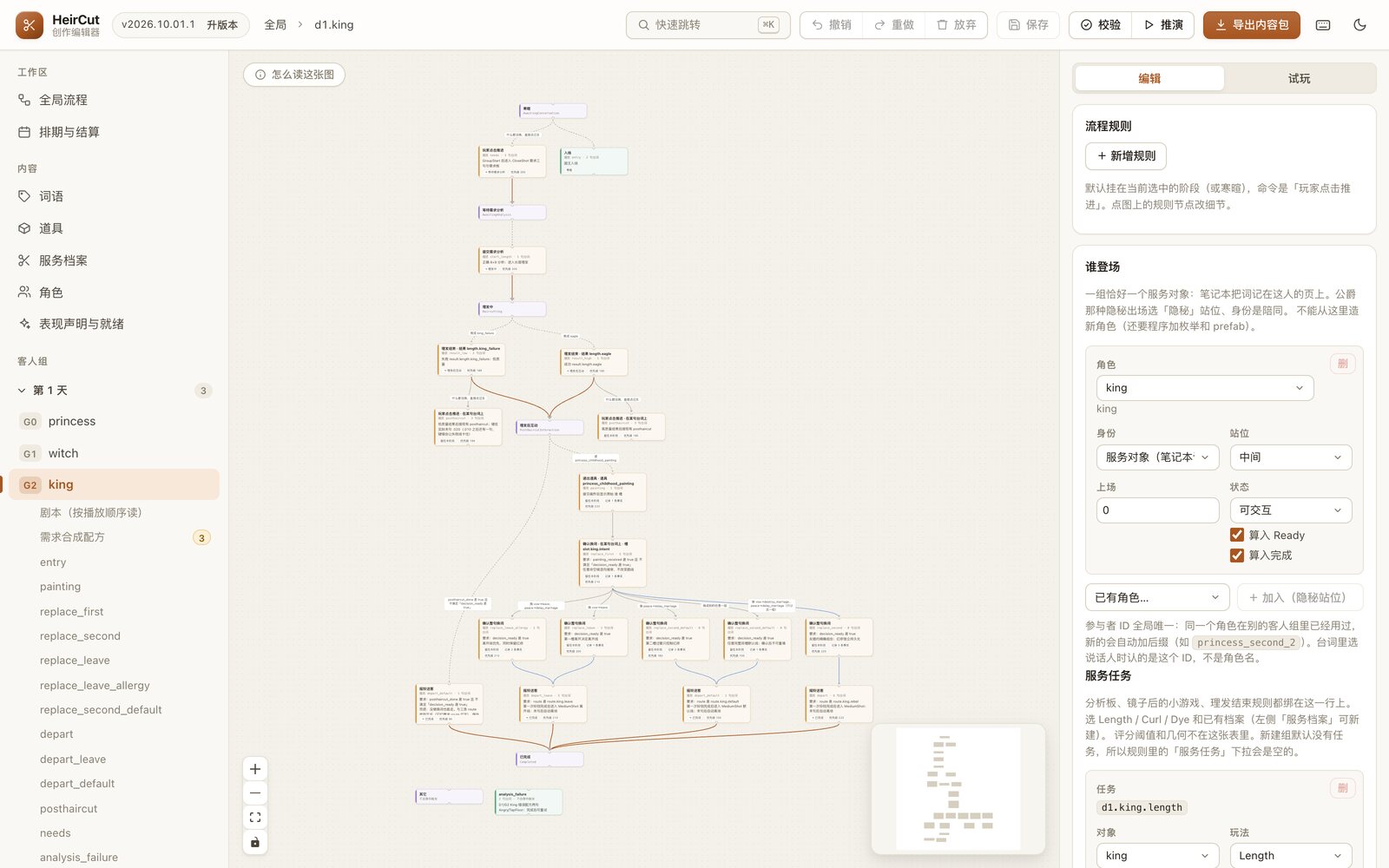Image resolution: width=1389 pixels, height=868 pixels.
Task: Toggle dark mode moon icon
Action: tap(1359, 25)
